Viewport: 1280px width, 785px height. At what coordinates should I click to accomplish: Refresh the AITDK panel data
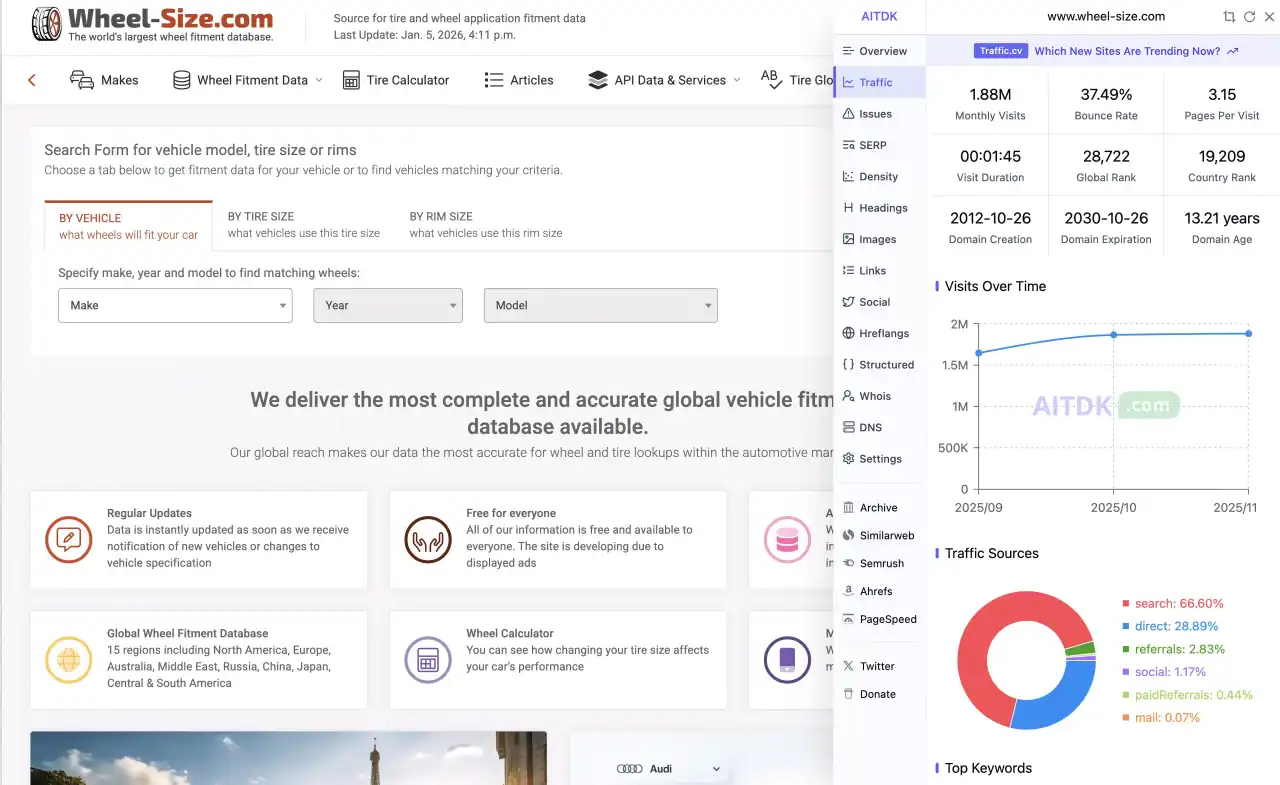tap(1249, 17)
